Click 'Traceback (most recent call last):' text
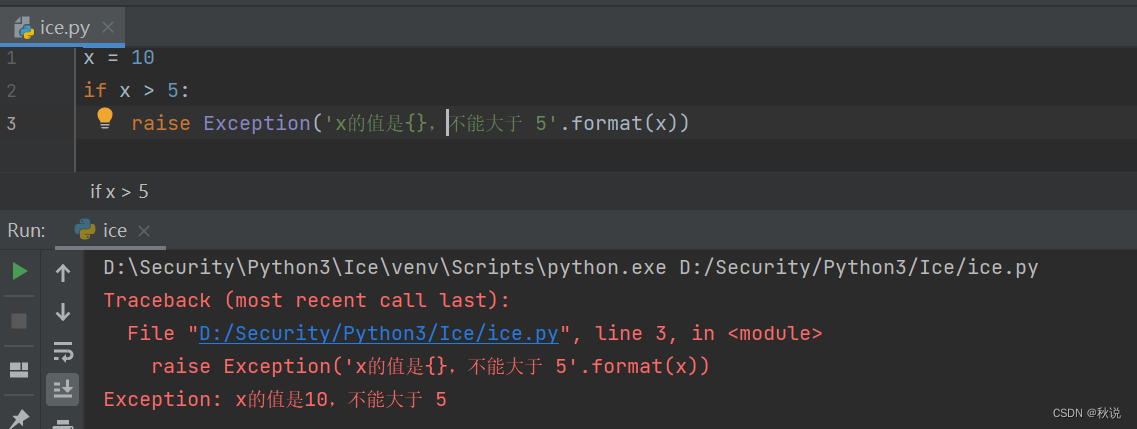1137x429 pixels. click(x=307, y=301)
